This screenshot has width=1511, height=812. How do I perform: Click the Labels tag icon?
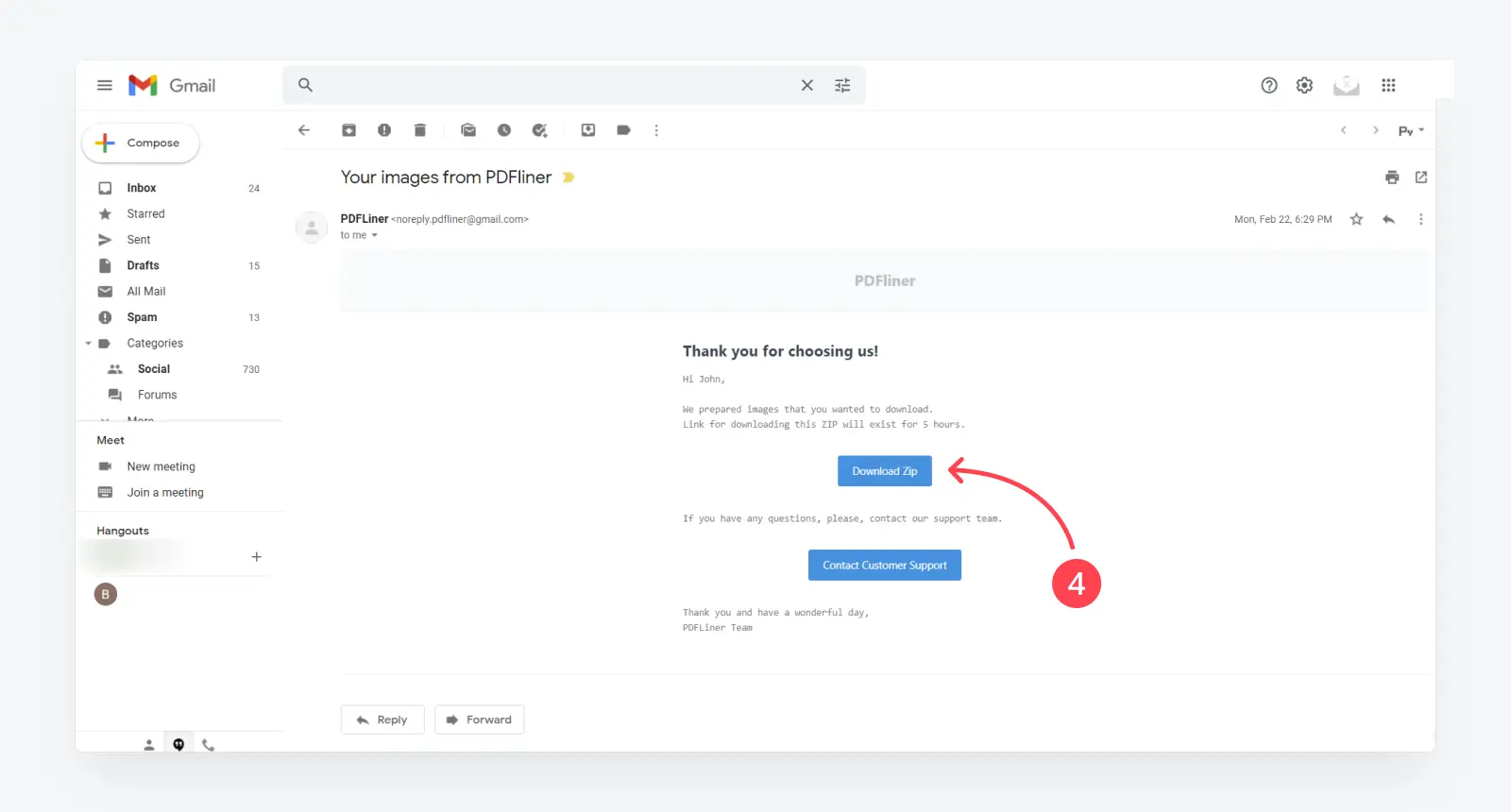(623, 130)
